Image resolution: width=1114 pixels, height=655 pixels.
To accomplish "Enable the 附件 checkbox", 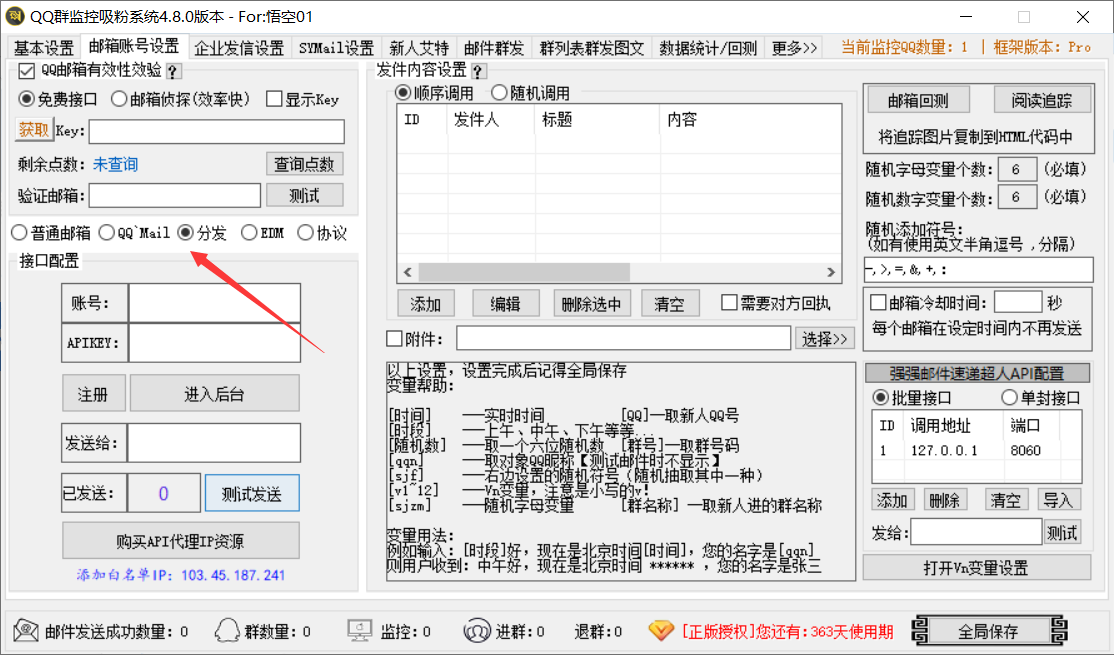I will point(394,339).
